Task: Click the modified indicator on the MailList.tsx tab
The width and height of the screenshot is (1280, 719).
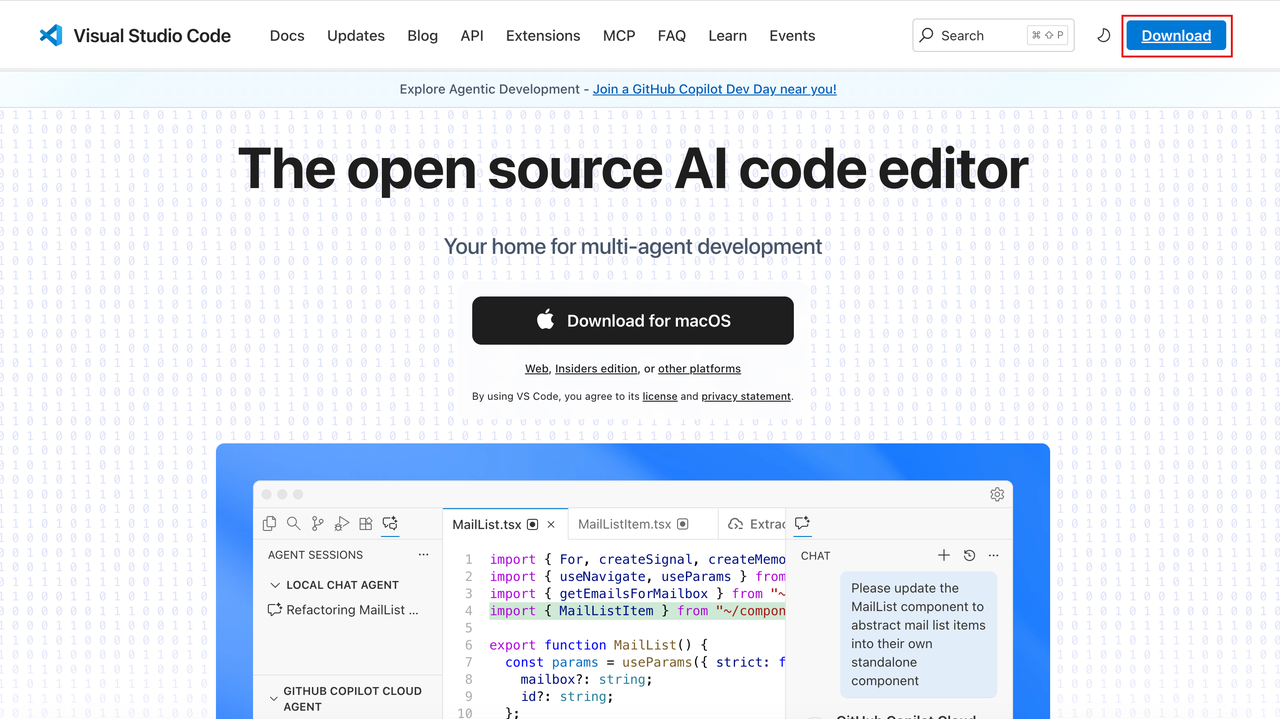Action: (533, 524)
